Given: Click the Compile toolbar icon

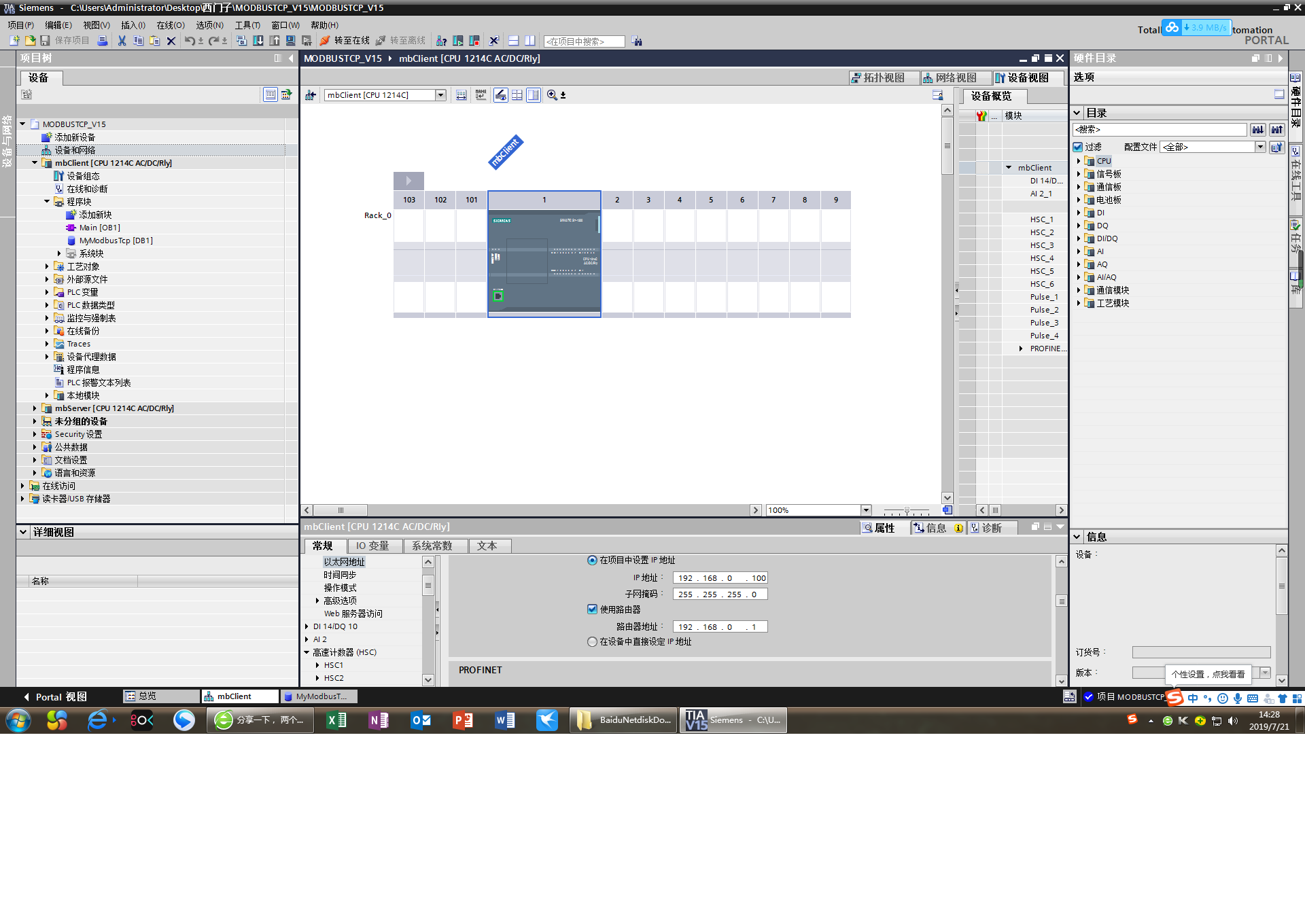Looking at the screenshot, I should click(x=241, y=41).
